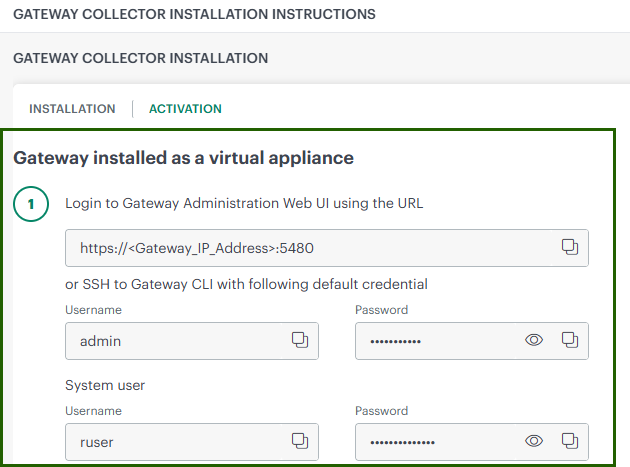
Task: Copy the ruser username
Action: tap(299, 441)
